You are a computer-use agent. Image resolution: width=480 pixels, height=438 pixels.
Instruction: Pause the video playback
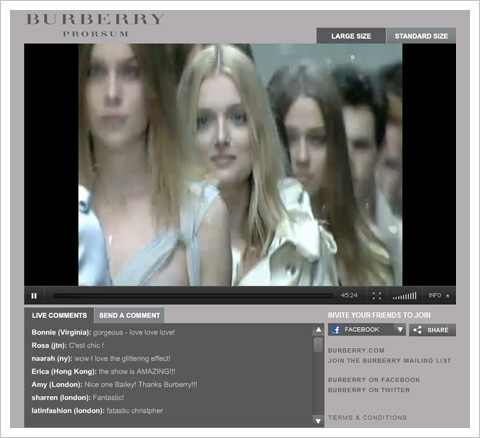34,296
